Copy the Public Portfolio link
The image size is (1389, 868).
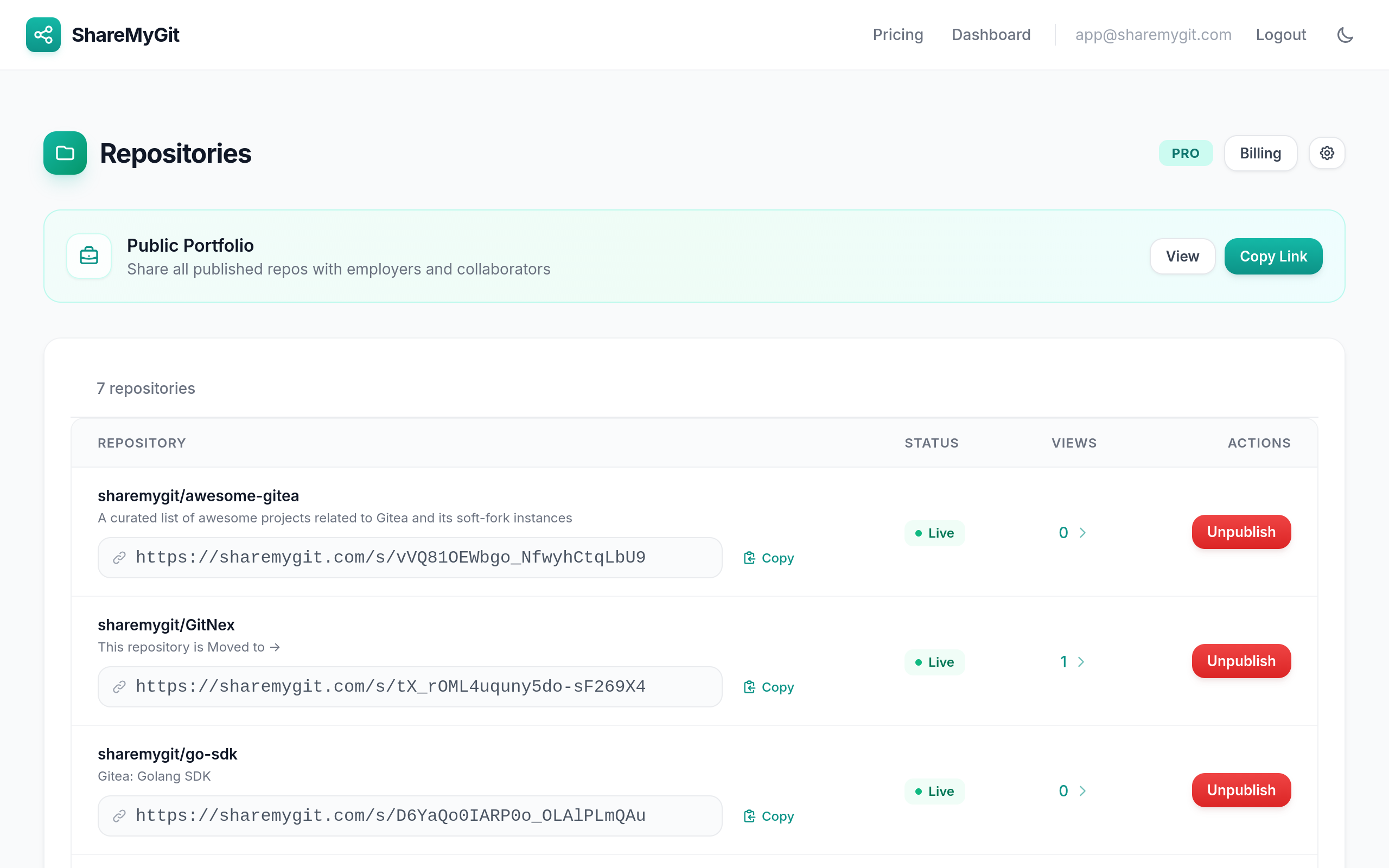pos(1273,256)
